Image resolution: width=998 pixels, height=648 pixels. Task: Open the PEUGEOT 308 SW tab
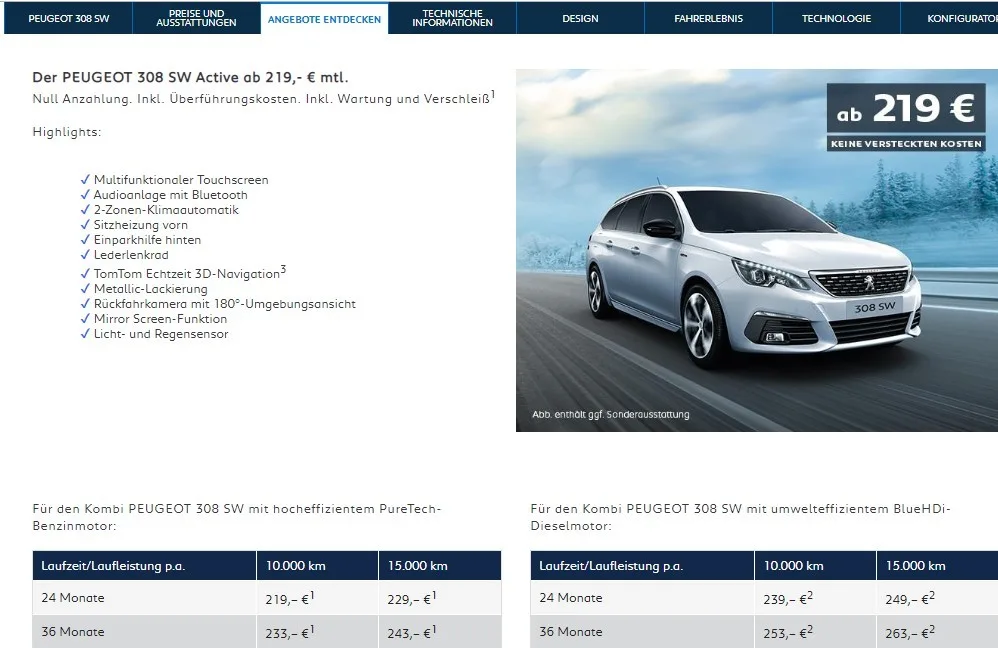tap(69, 18)
